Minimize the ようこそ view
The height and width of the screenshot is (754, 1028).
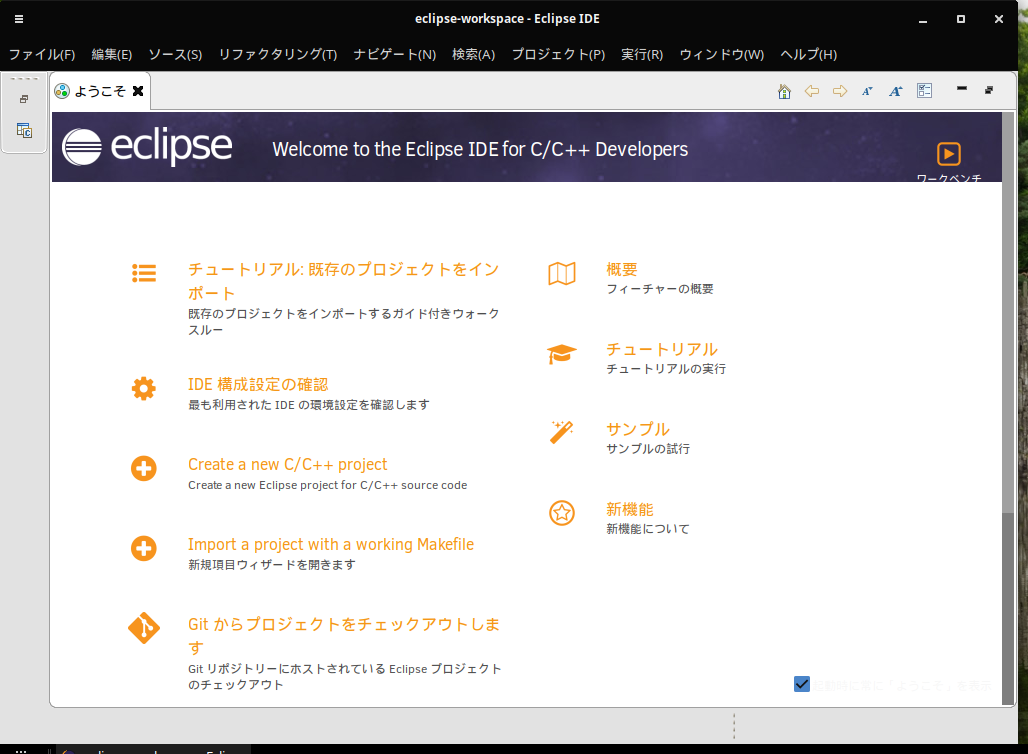[962, 89]
